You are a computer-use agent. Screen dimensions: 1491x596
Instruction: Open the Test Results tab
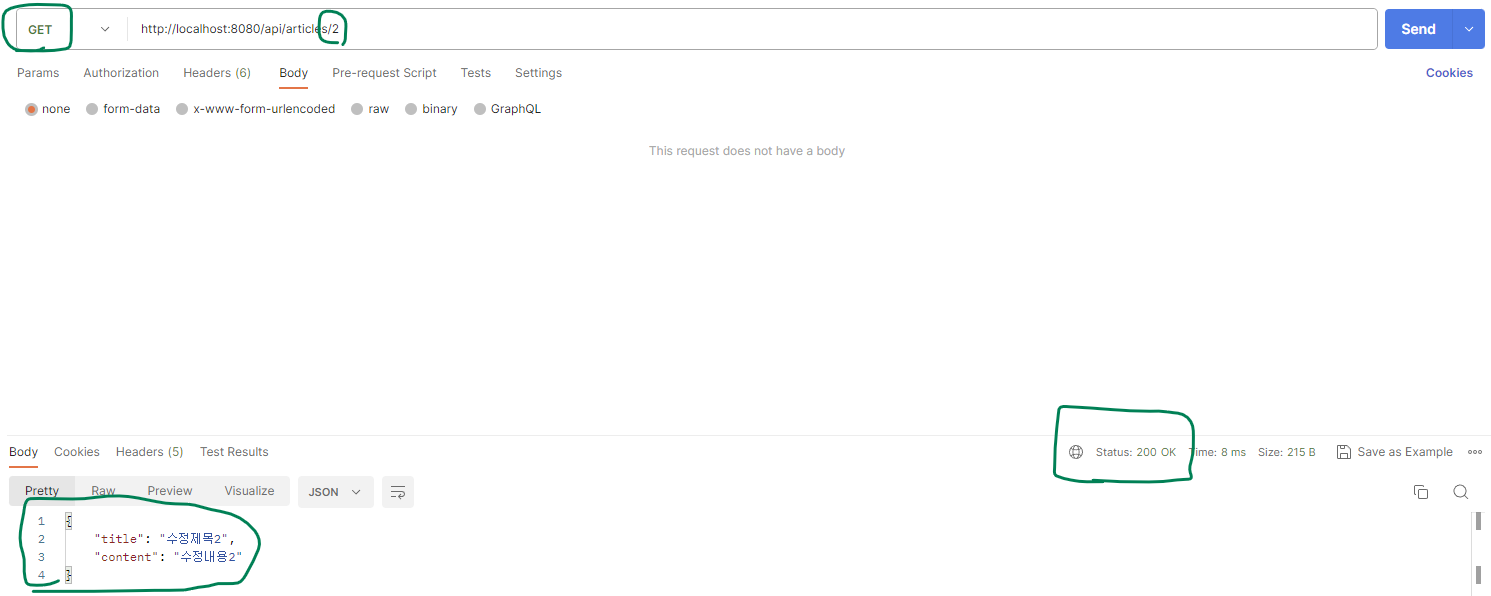click(x=234, y=452)
